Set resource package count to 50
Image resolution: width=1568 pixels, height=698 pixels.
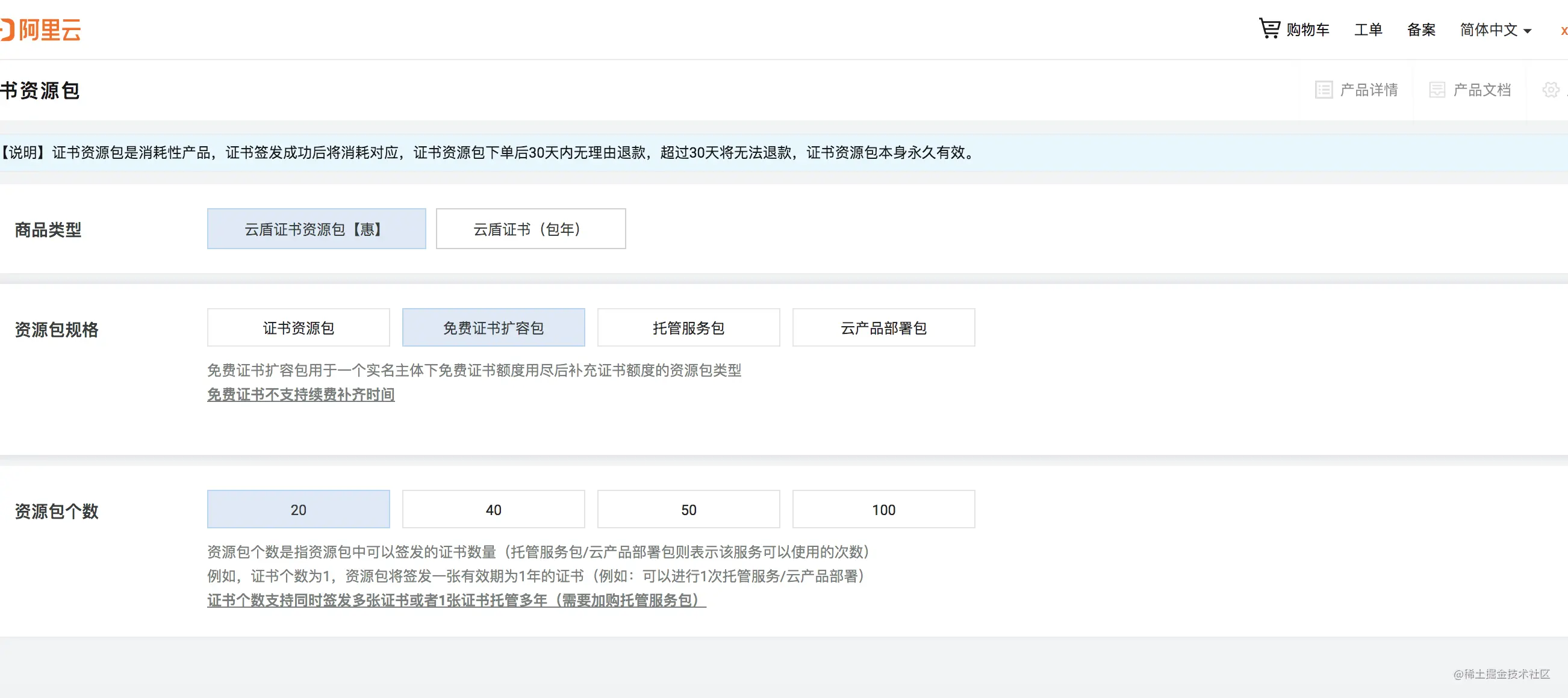coord(688,510)
